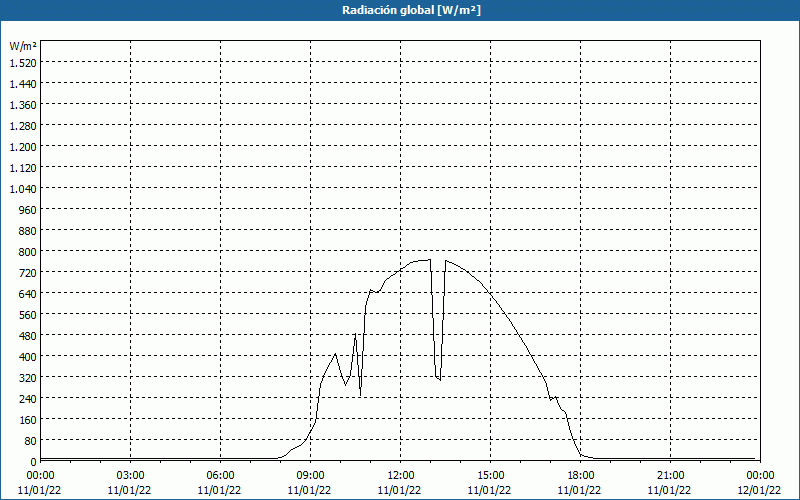Viewport: 800px width, 500px height.
Task: Click the 1.120 y-axis label
Action: [x=23, y=167]
